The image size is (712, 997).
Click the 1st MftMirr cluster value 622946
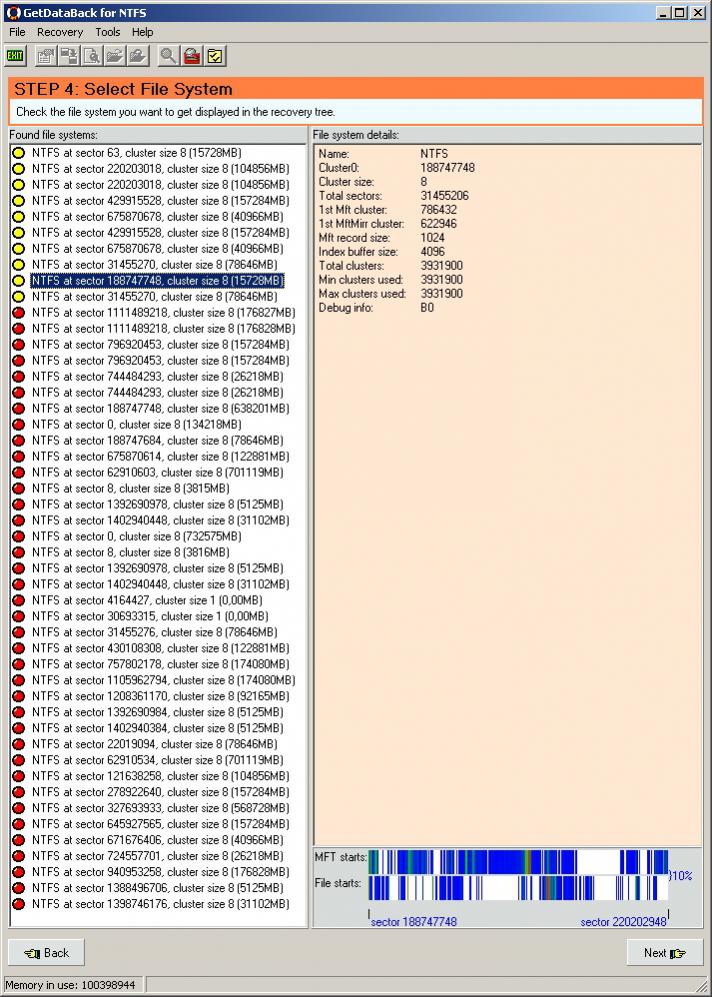(x=438, y=224)
